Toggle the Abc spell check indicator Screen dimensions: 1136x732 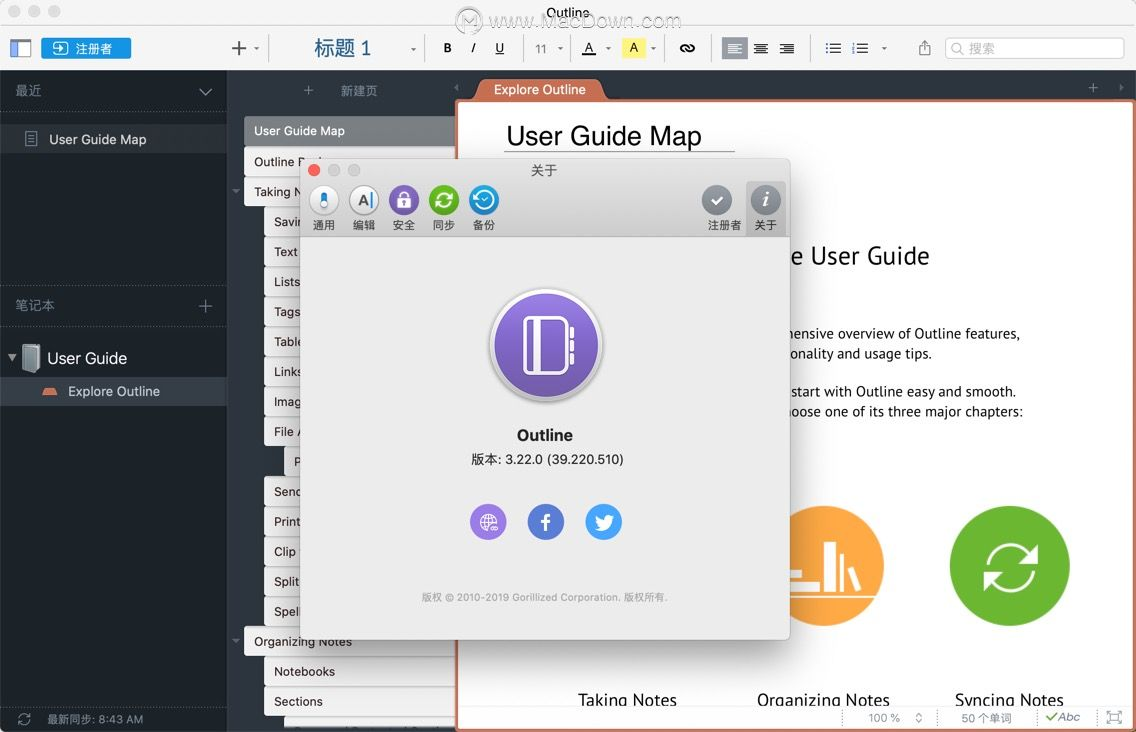click(1063, 717)
